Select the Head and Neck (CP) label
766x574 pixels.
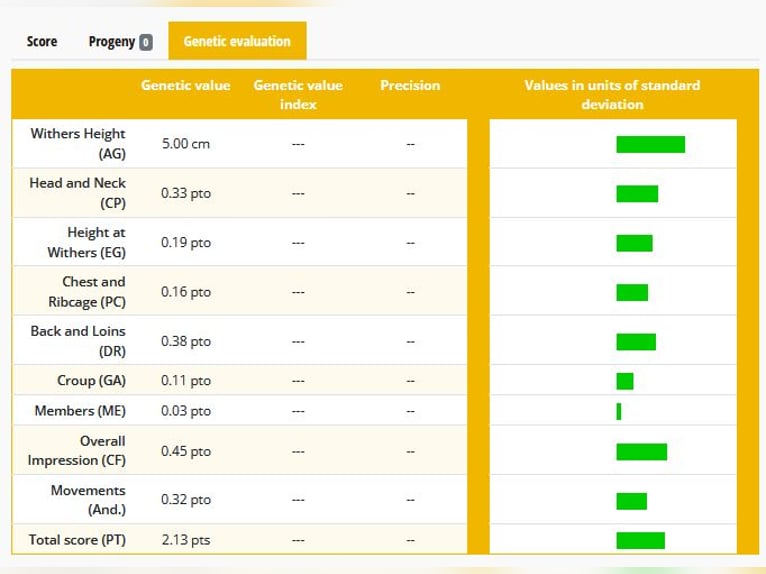coord(78,192)
